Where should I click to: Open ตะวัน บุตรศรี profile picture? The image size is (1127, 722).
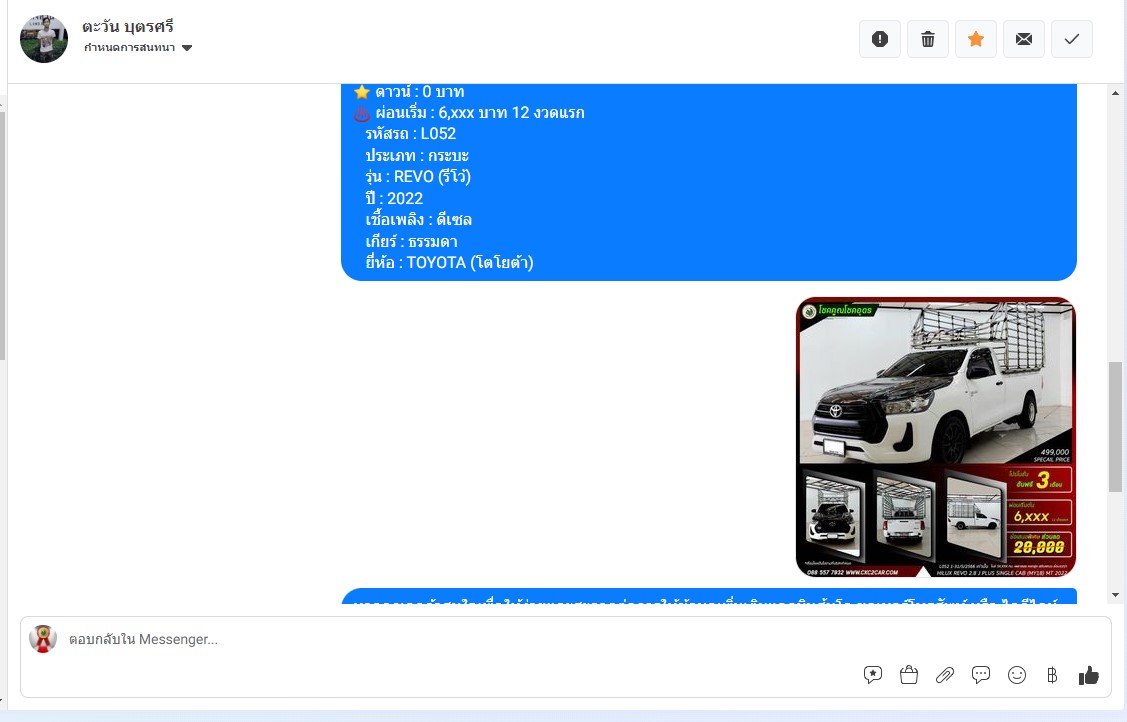tap(44, 39)
